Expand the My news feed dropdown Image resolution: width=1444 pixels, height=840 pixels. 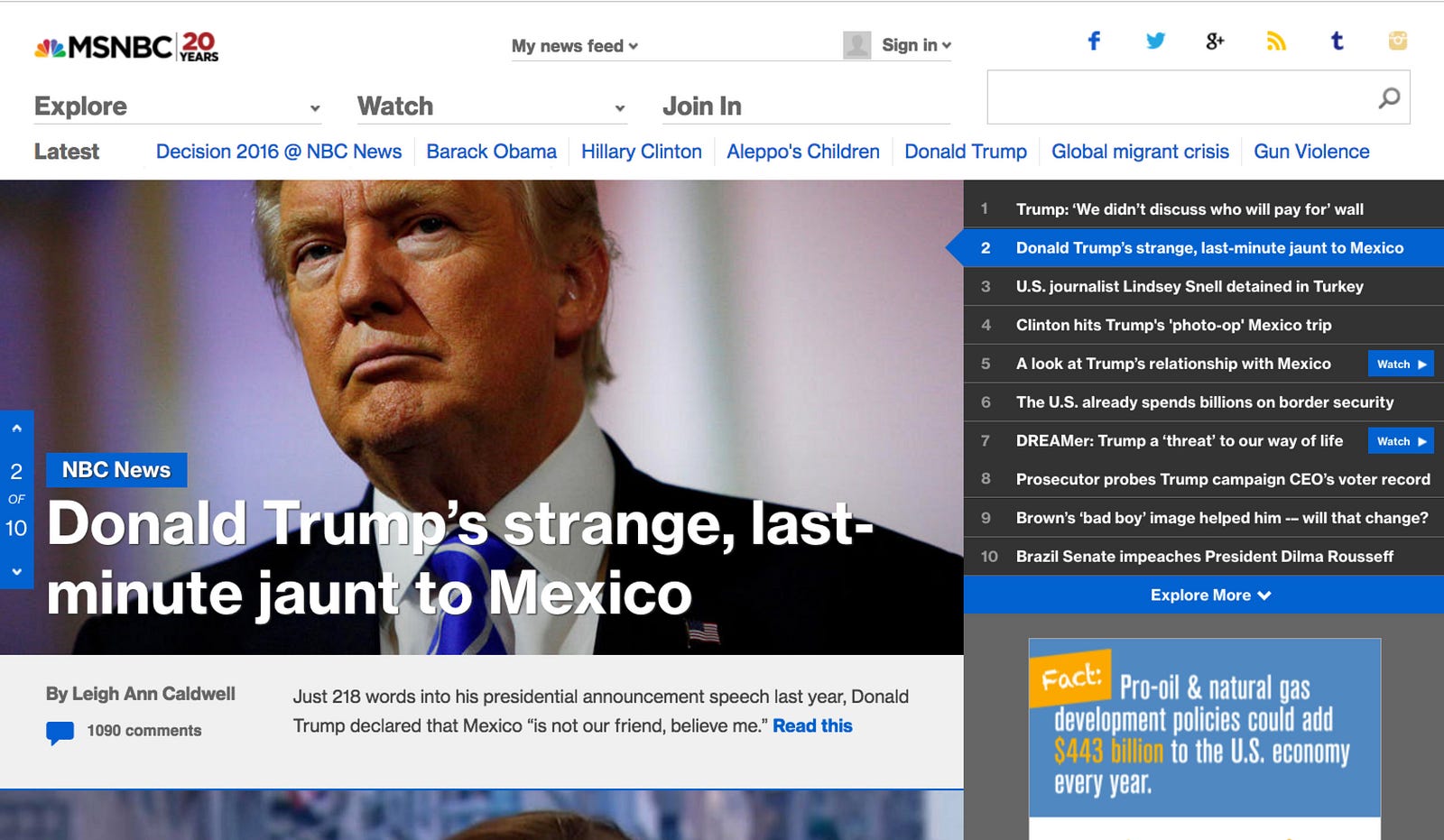pyautogui.click(x=575, y=46)
